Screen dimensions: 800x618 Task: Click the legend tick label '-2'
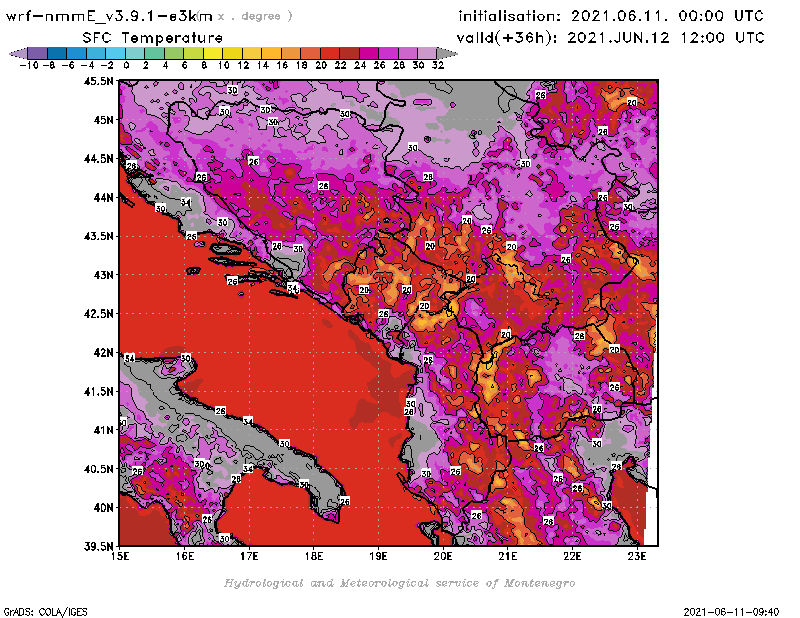(x=107, y=66)
